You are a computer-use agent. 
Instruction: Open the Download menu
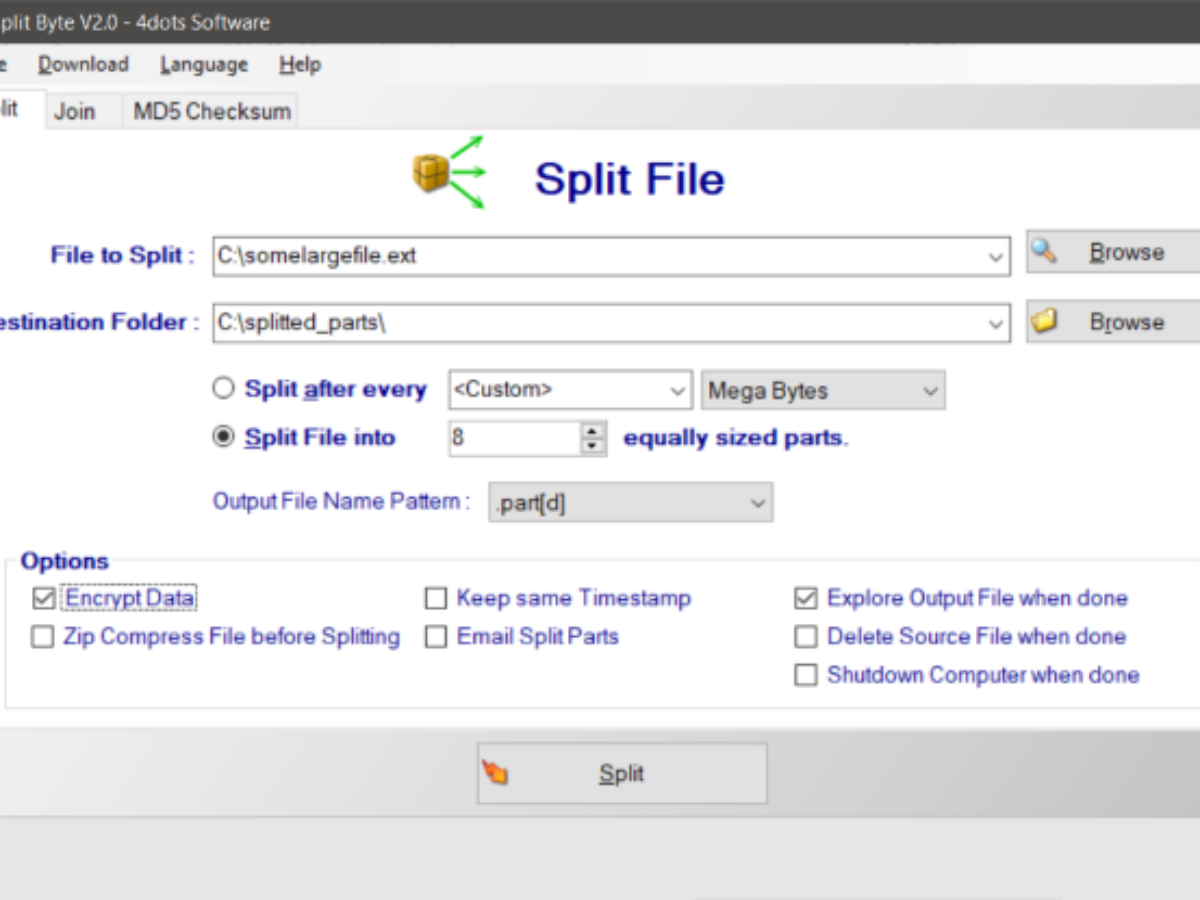(83, 64)
